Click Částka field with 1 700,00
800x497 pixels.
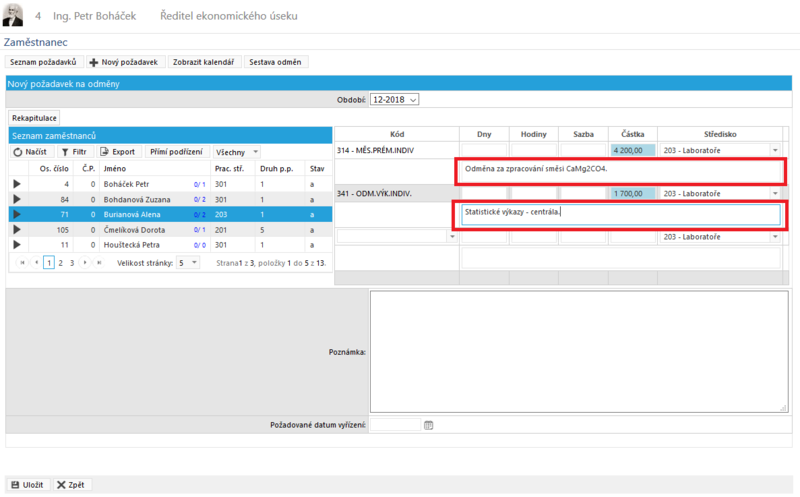tap(633, 194)
